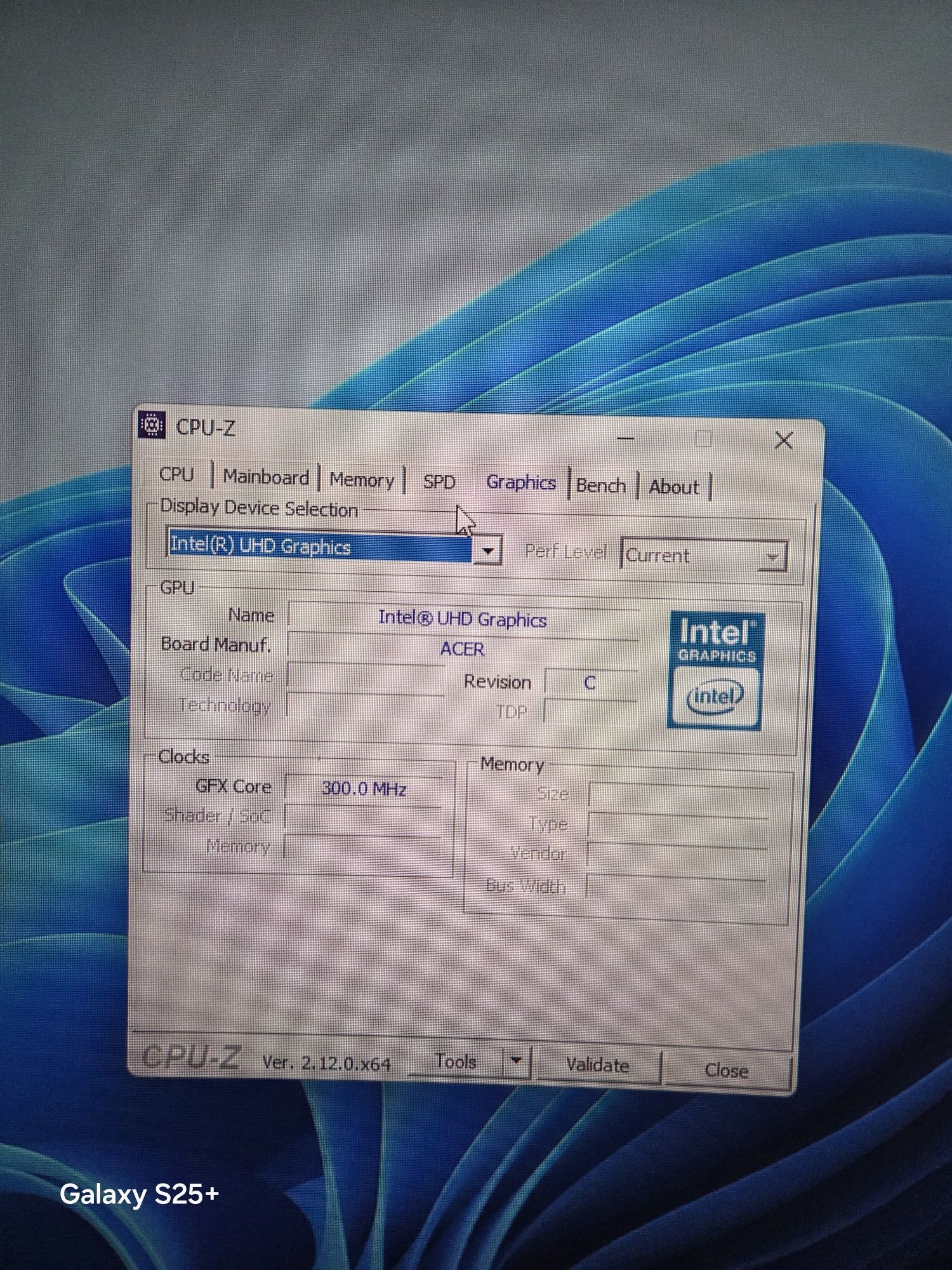Click the empty TDP field
The width and height of the screenshot is (952, 1270).
(590, 713)
